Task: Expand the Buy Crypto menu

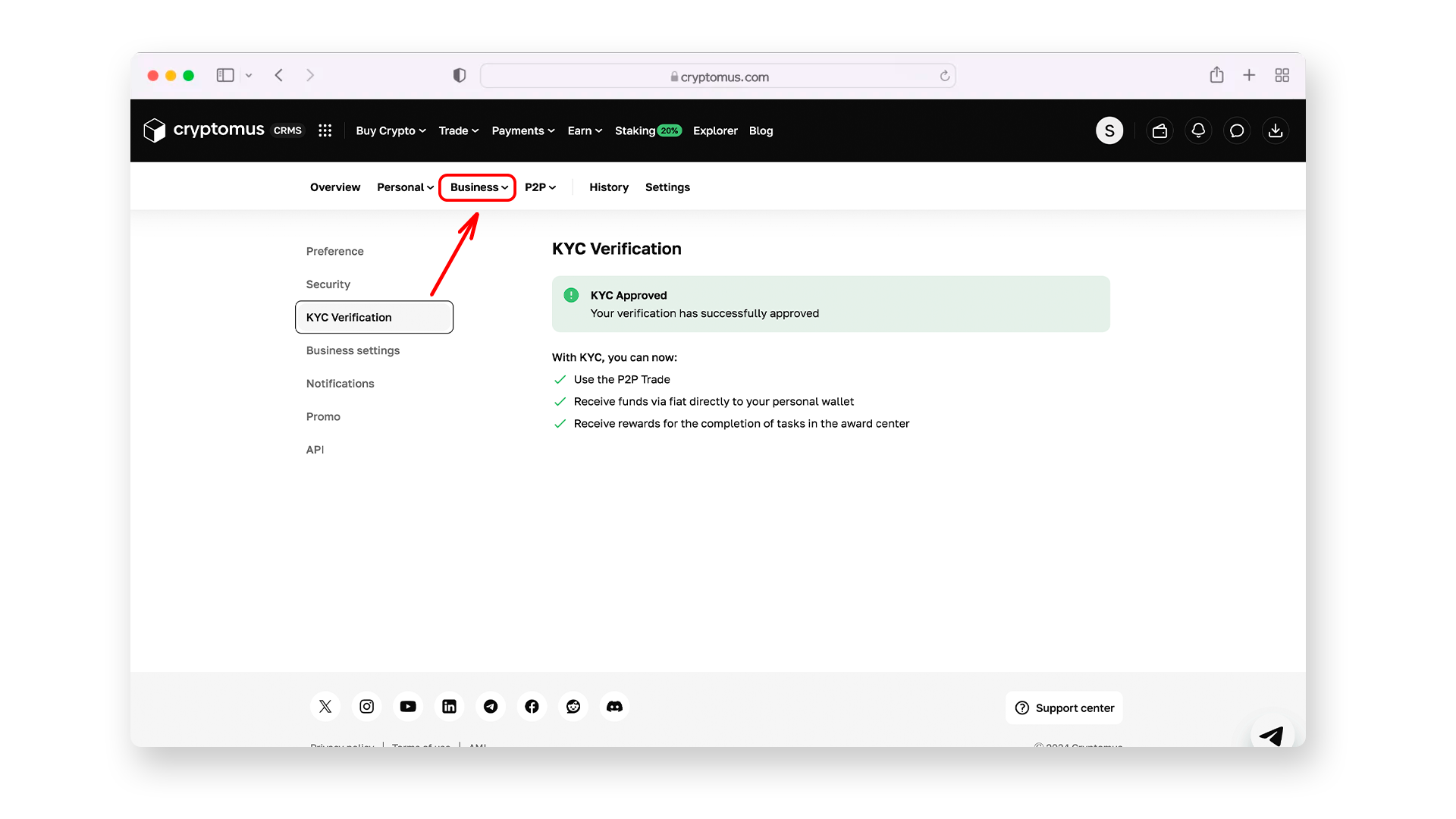Action: point(391,131)
